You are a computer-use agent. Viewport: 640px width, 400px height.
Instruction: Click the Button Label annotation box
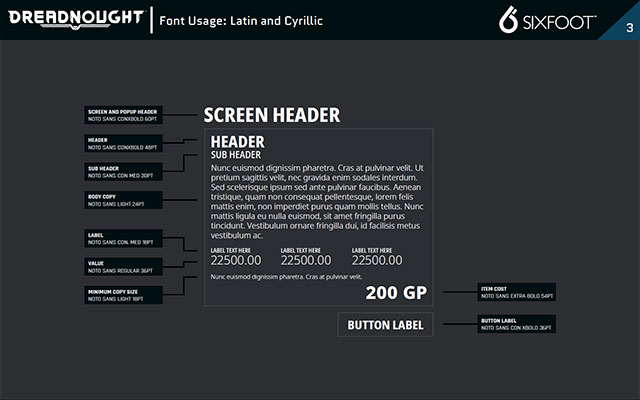[x=517, y=324]
